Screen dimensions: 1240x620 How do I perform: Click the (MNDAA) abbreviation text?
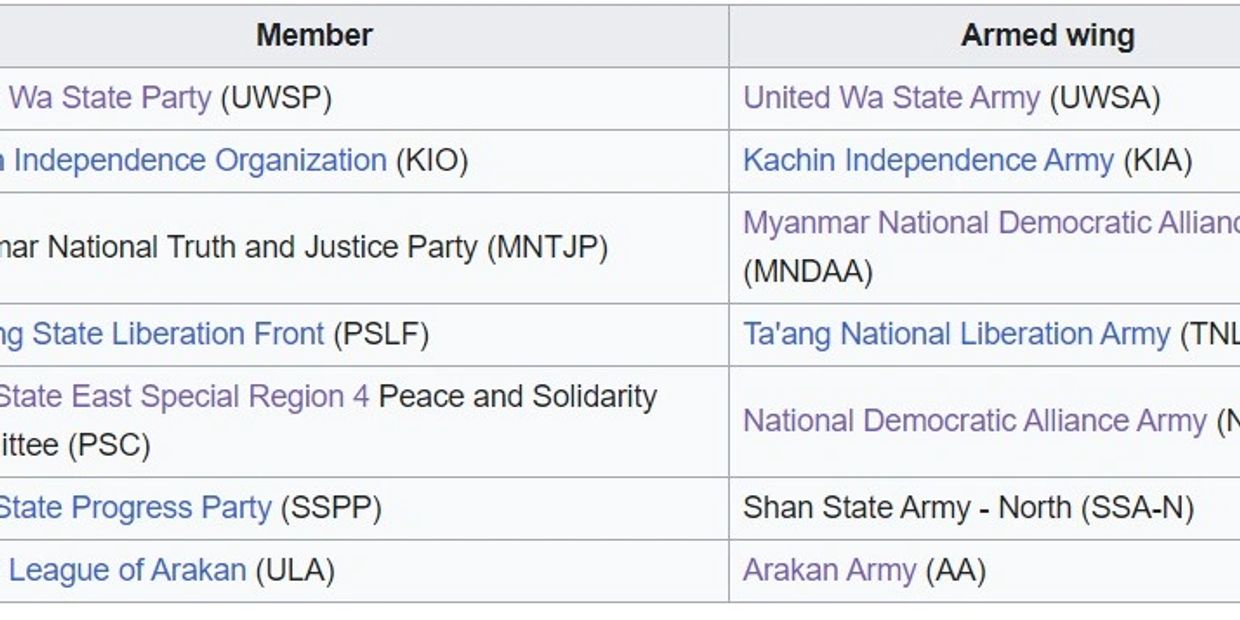coord(808,272)
